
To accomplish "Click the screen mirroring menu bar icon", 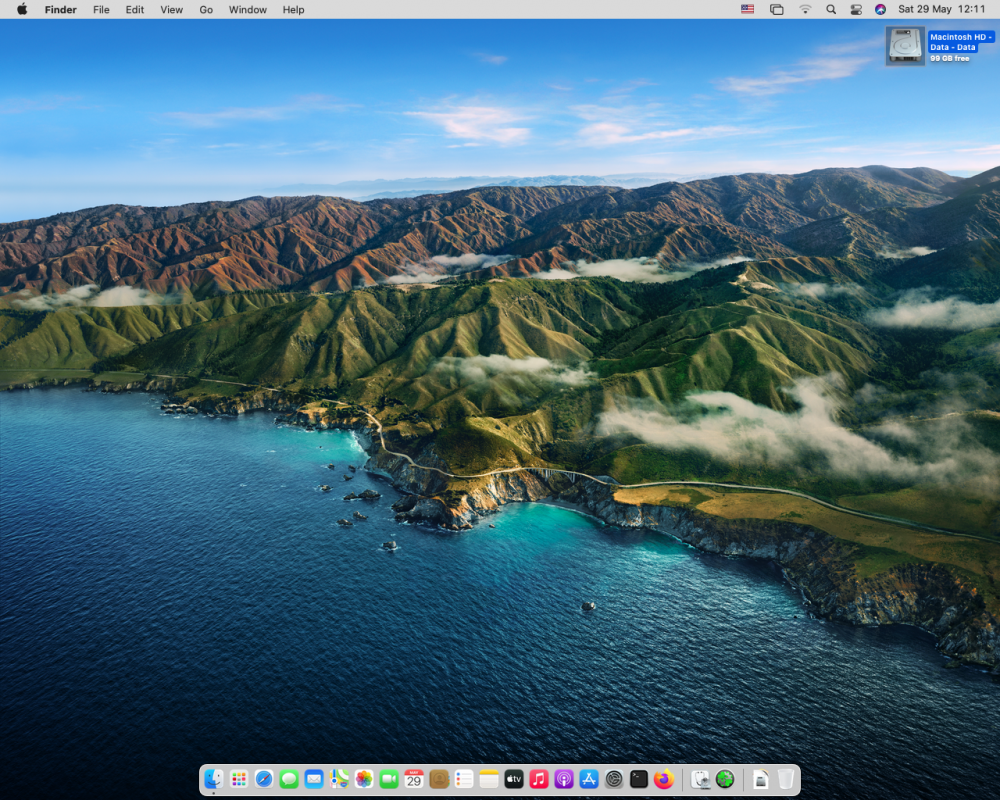I will coord(776,10).
